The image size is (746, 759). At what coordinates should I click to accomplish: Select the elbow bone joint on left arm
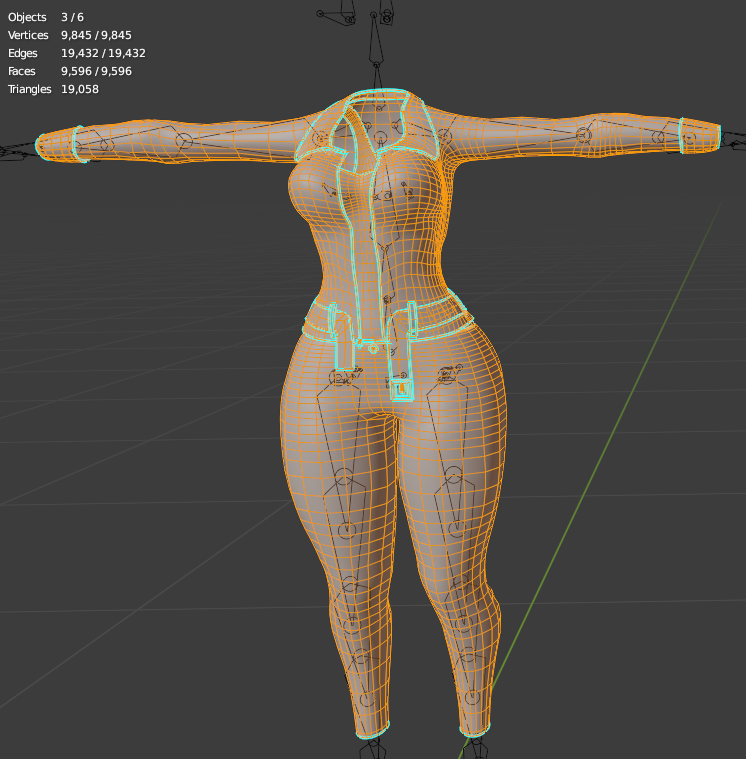point(185,140)
